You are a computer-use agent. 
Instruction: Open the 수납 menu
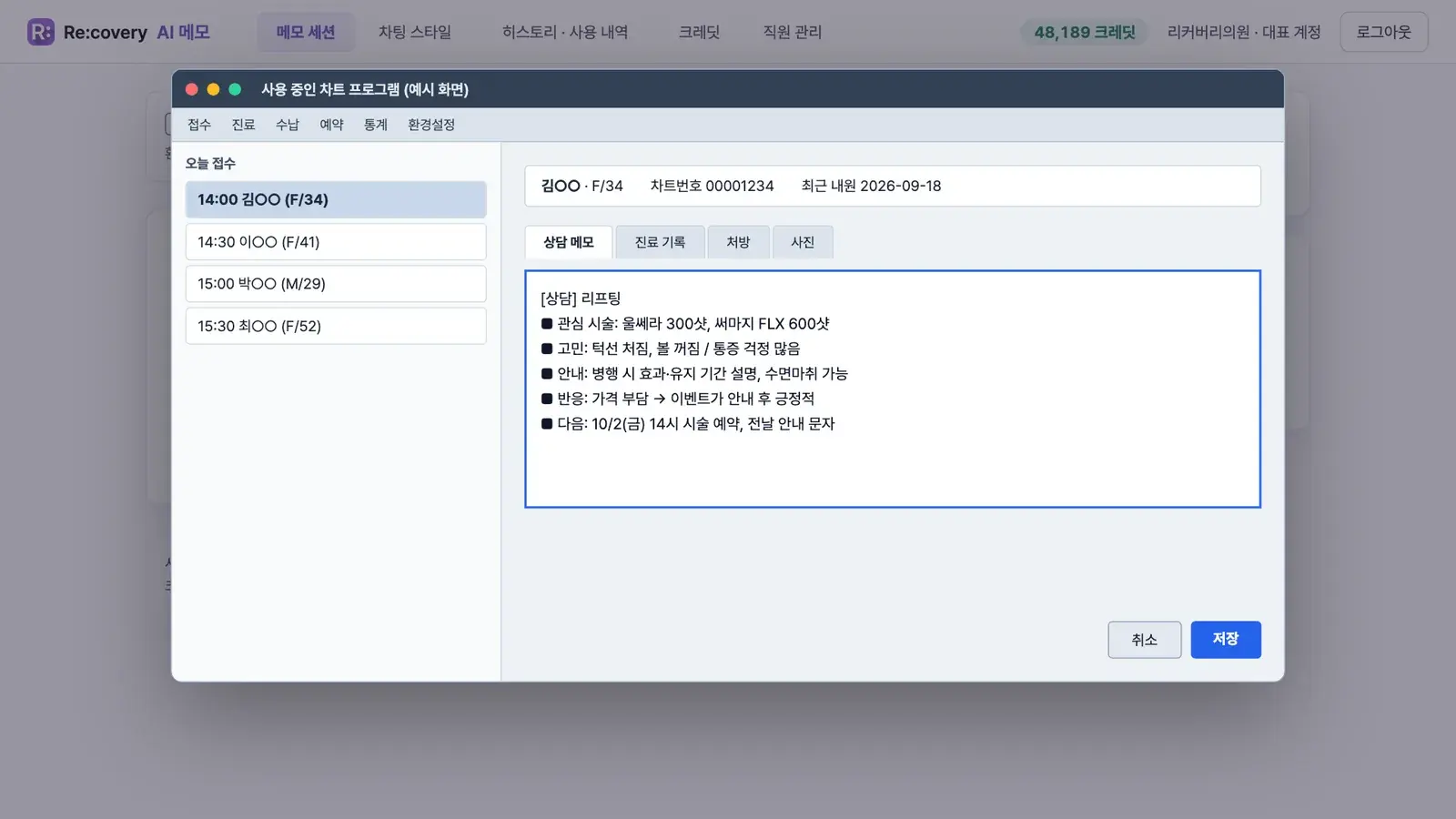coord(288,125)
